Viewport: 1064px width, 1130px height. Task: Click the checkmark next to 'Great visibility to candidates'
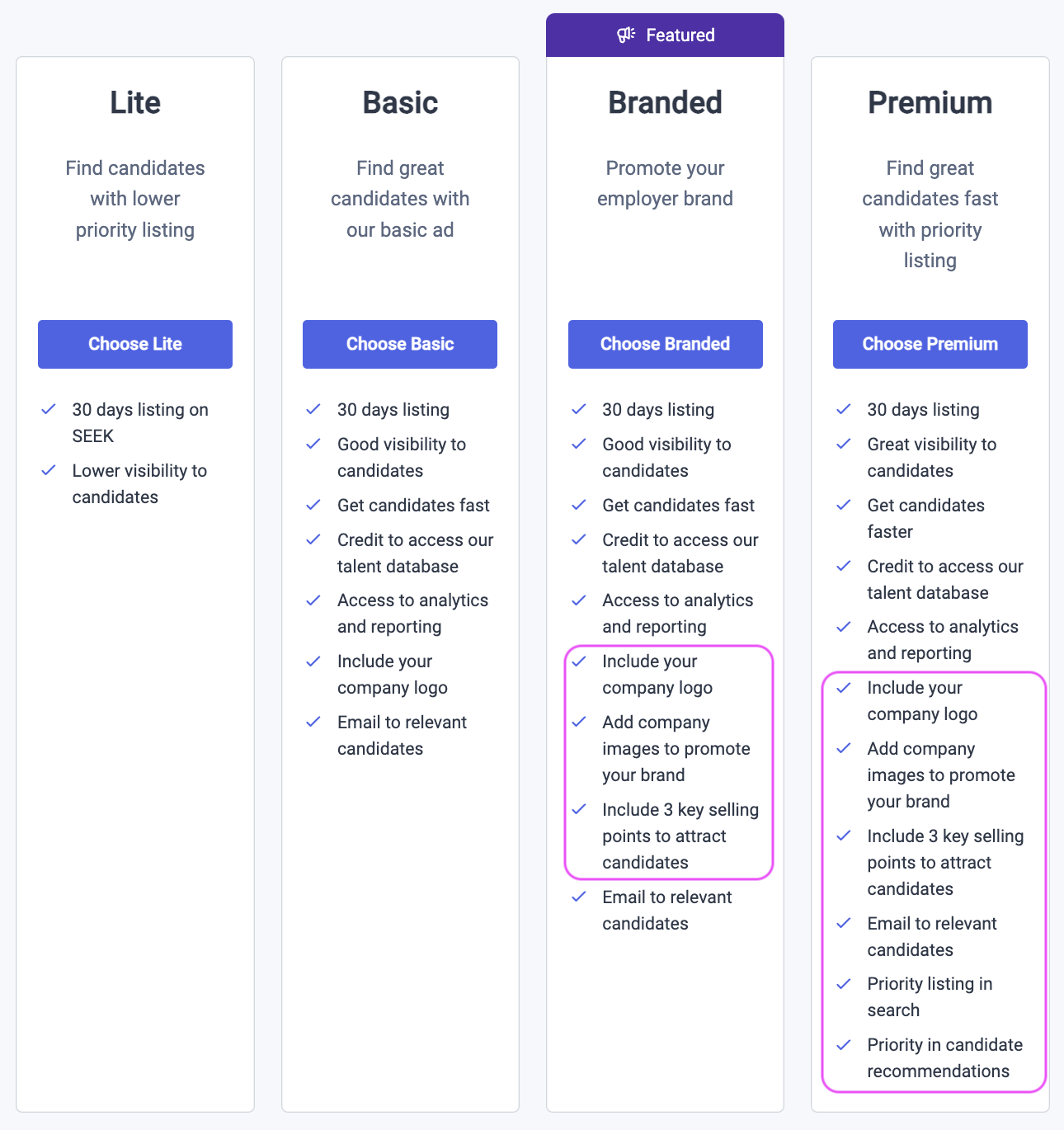coord(843,444)
